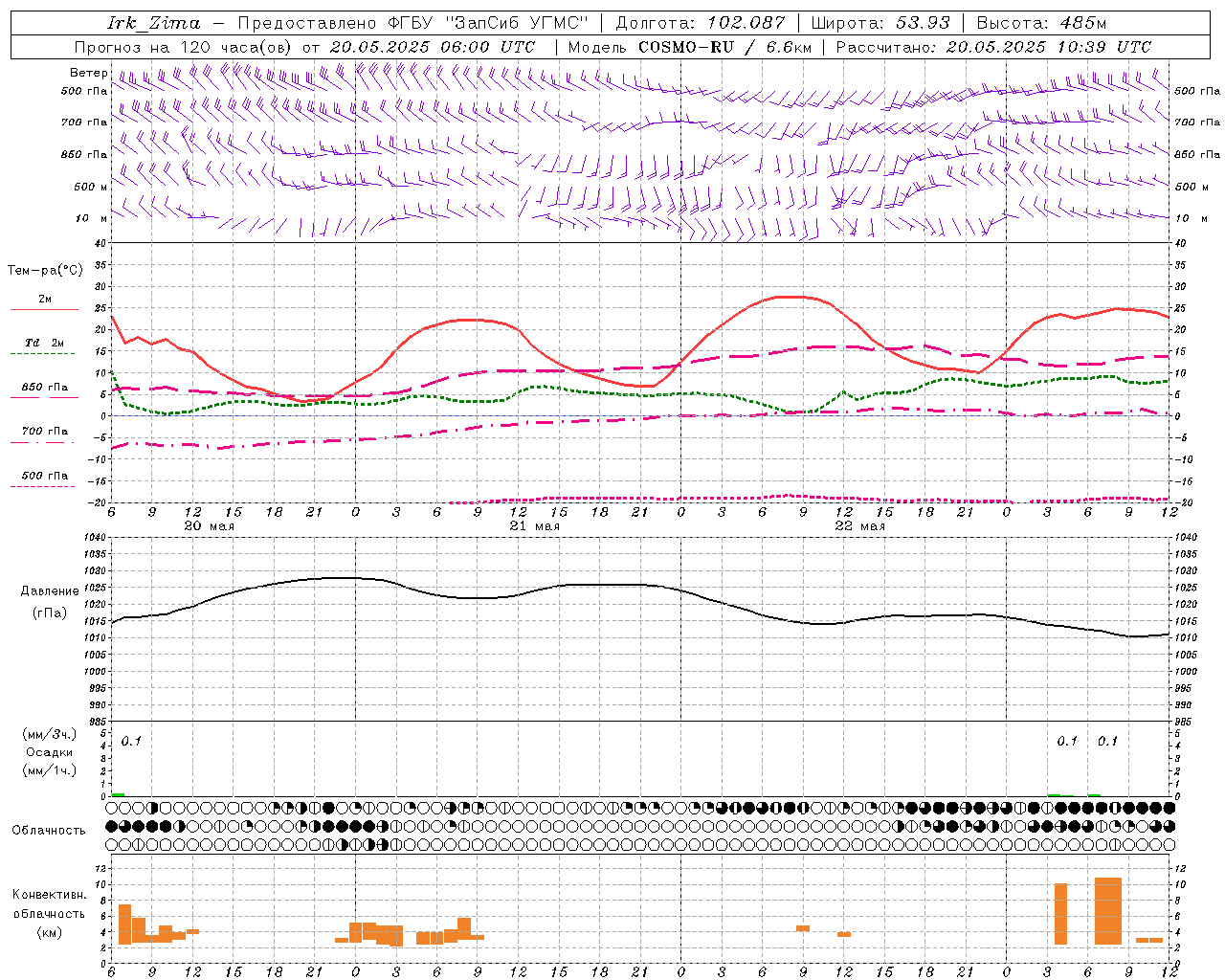Viewport: 1225px width, 980px height.
Task: Click the Осадки precipitation label
Action: click(50, 752)
